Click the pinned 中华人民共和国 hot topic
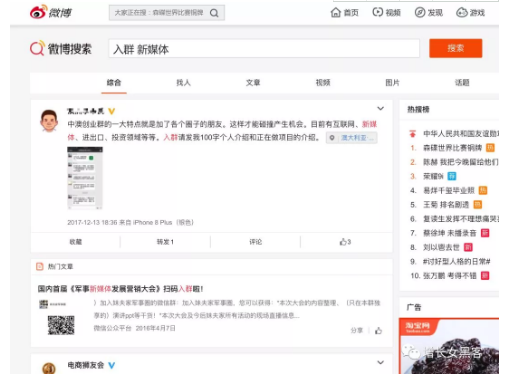 461,134
